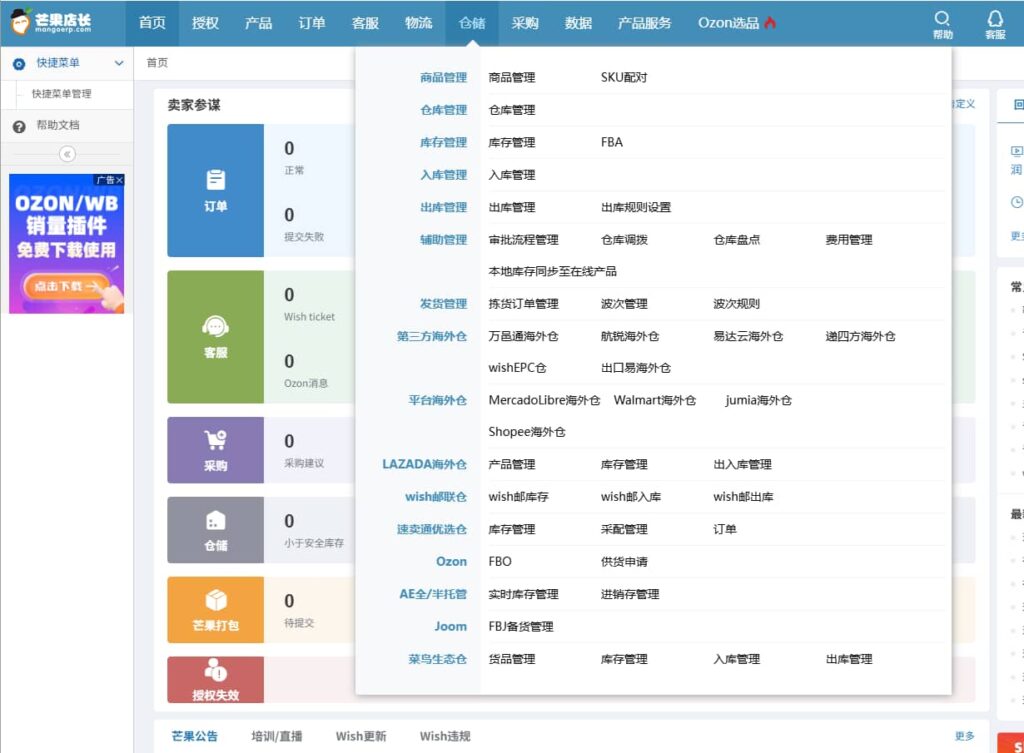
Task: Switch to the 仓储 menu tab
Action: [x=471, y=22]
